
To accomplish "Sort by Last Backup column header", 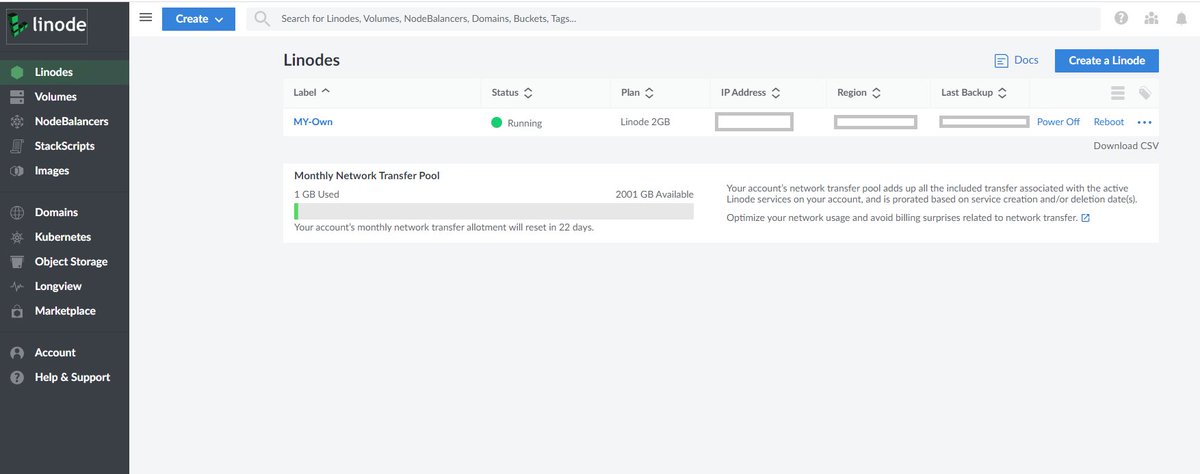I will [974, 92].
